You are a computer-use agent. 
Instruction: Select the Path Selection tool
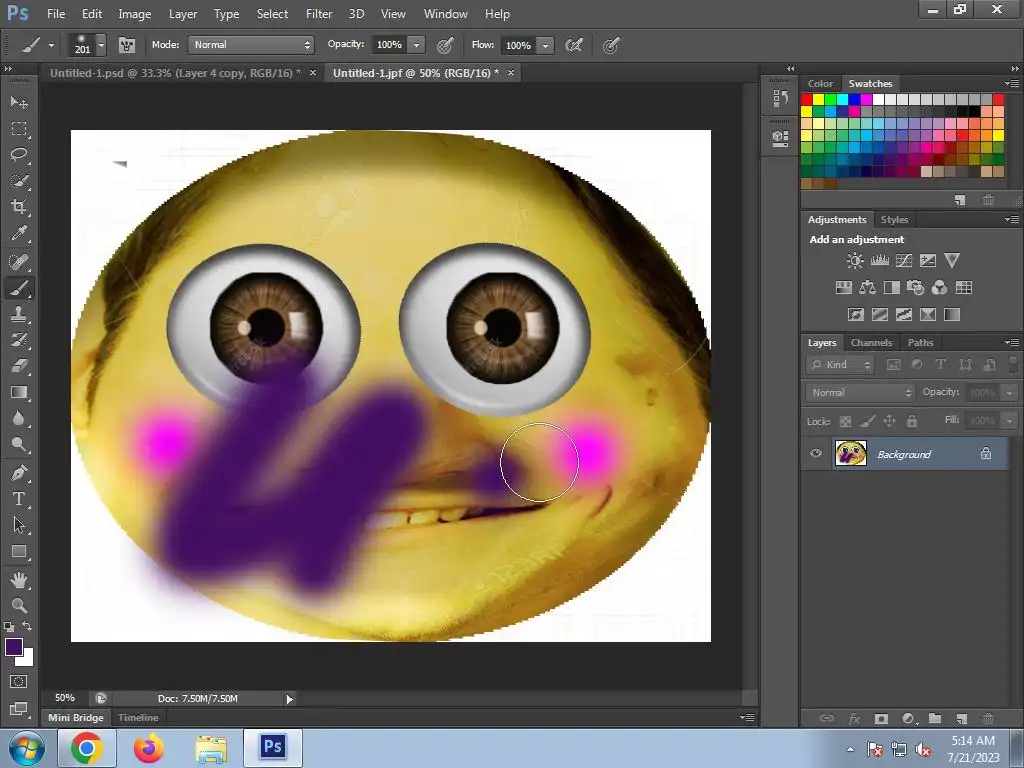[19, 525]
